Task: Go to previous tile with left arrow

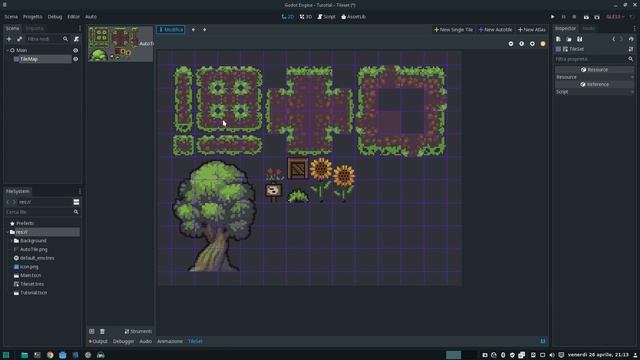Action: coord(193,29)
